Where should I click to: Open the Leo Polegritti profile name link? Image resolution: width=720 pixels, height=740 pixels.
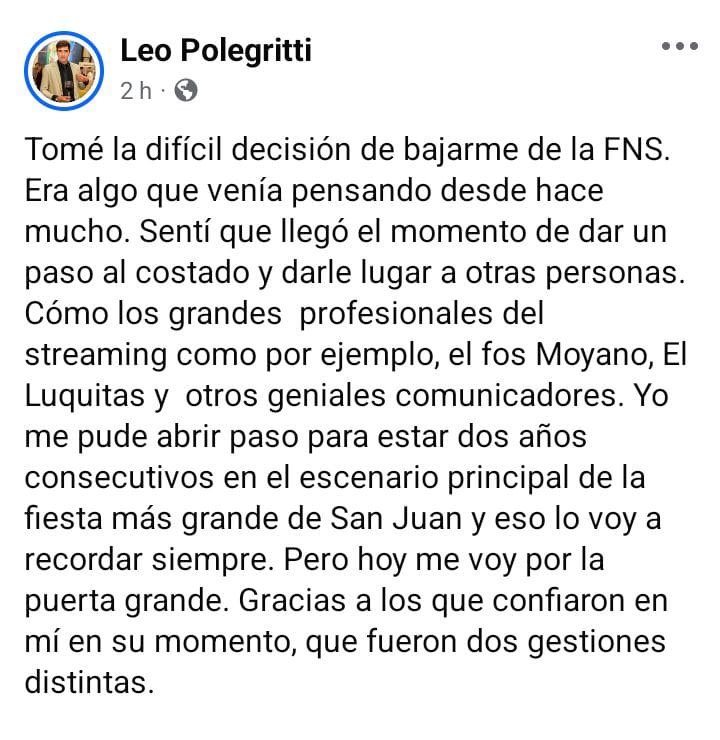pyautogui.click(x=215, y=51)
